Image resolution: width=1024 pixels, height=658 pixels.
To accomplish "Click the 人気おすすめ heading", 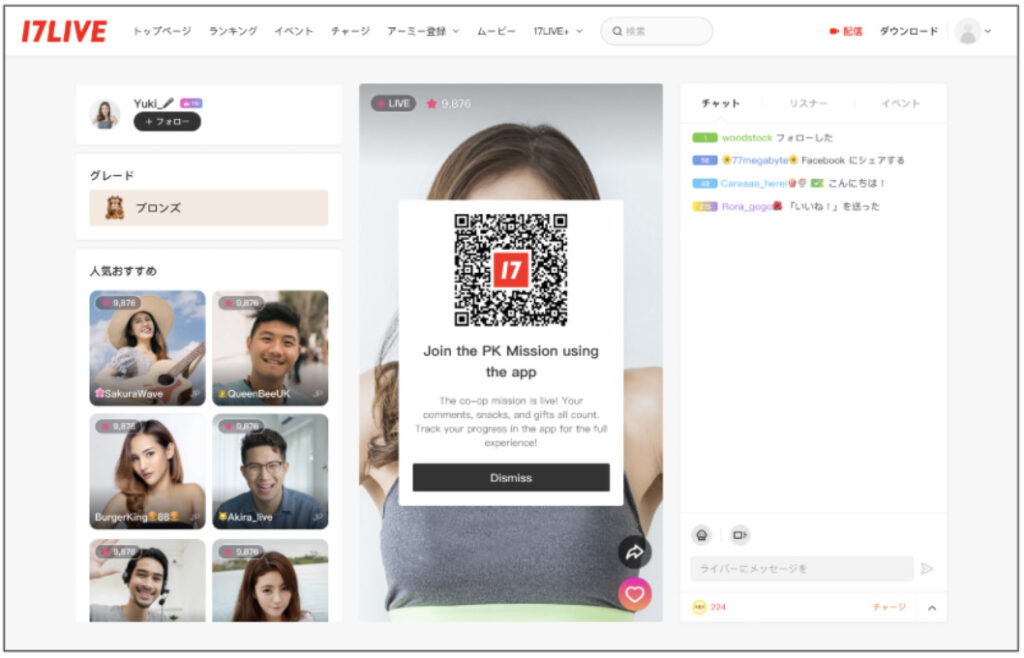I will (x=123, y=271).
